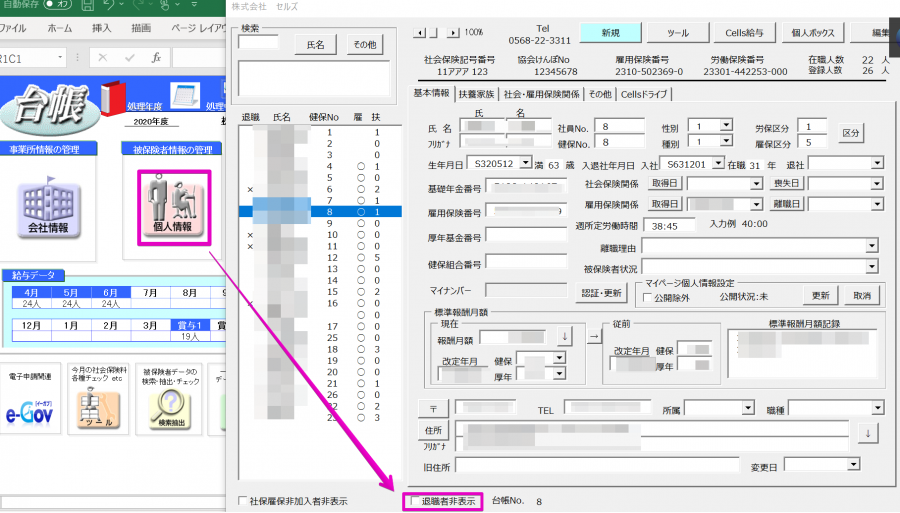Click the 認証・更新 button
This screenshot has height=513, width=900.
click(601, 293)
